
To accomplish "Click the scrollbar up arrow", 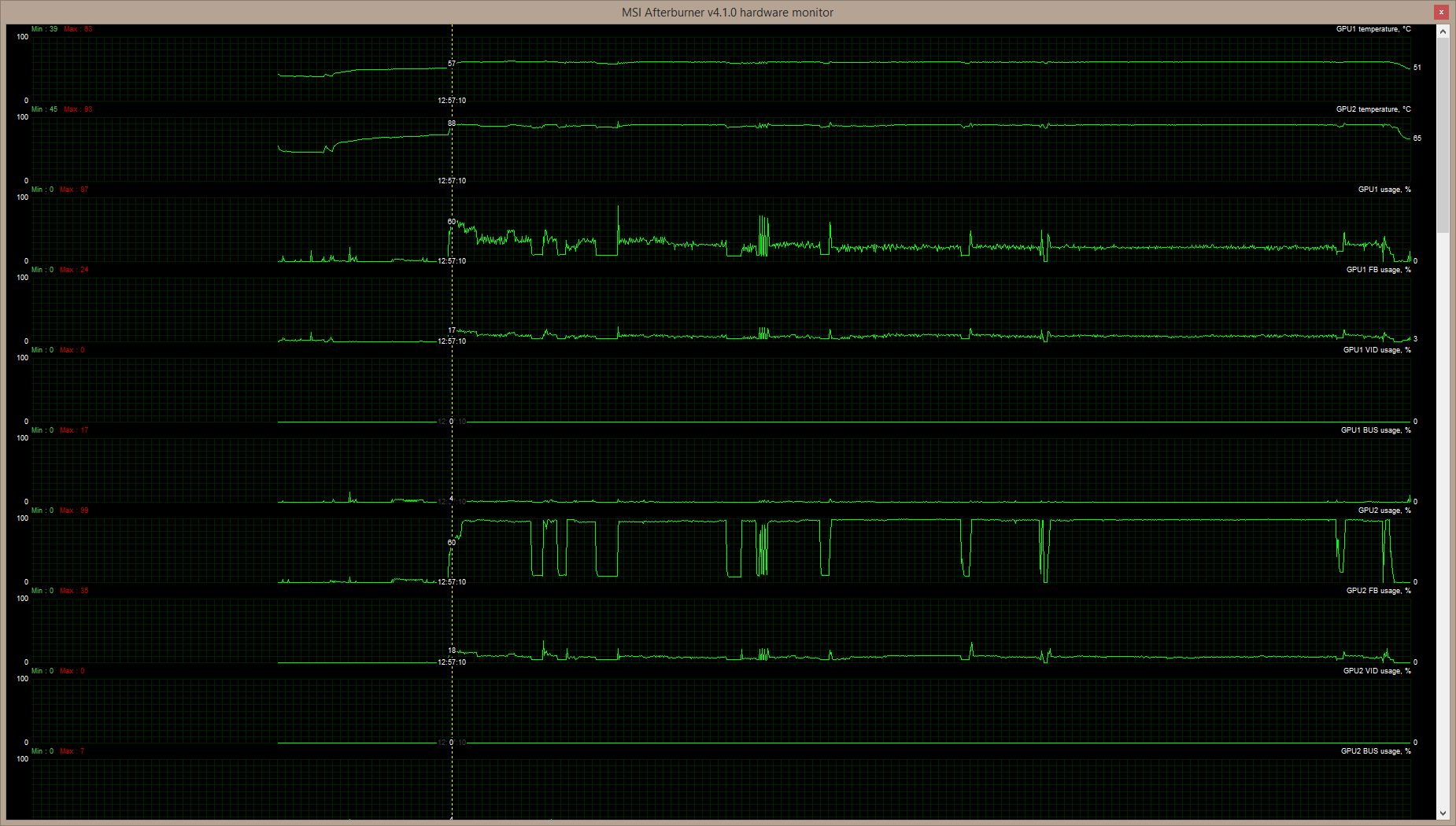I will [x=1443, y=31].
